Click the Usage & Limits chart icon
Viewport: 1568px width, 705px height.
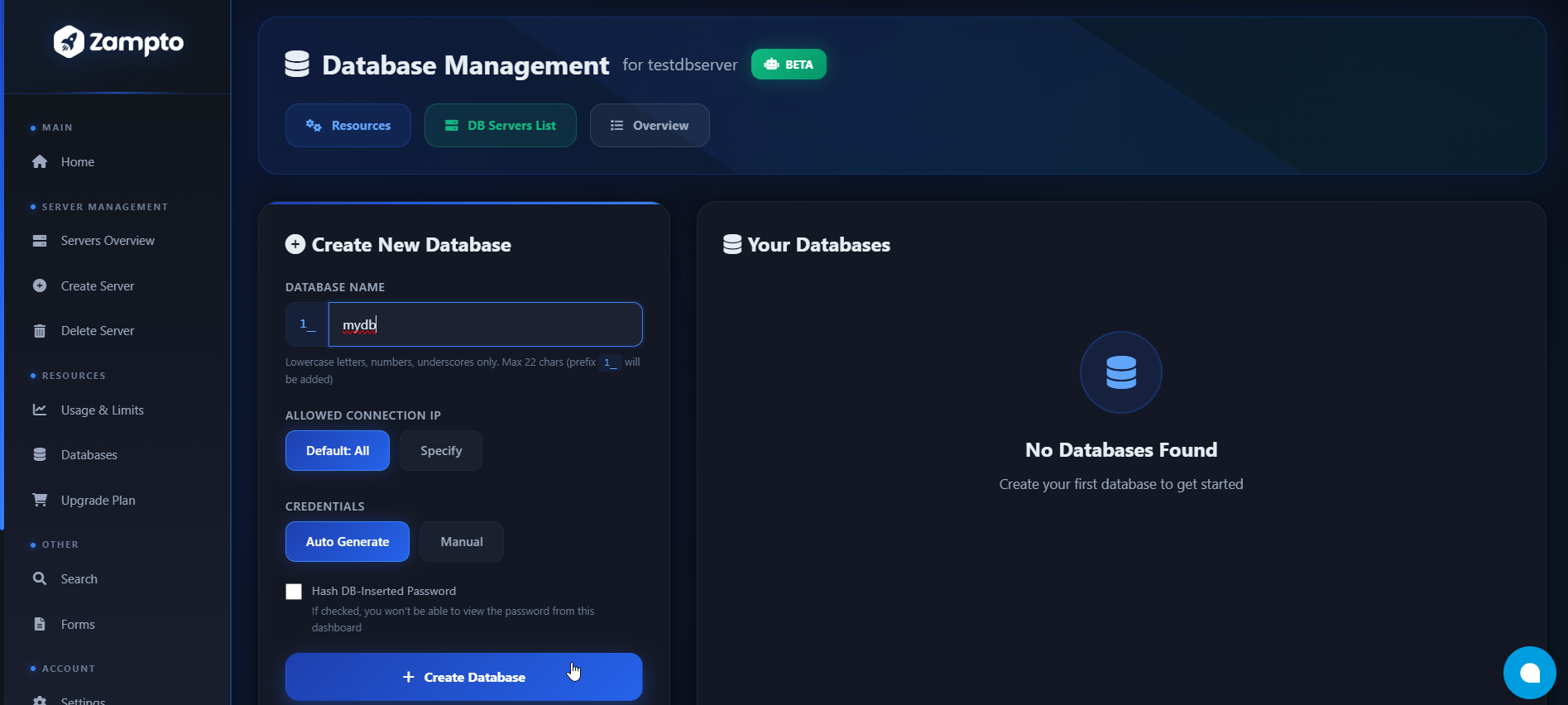40,410
